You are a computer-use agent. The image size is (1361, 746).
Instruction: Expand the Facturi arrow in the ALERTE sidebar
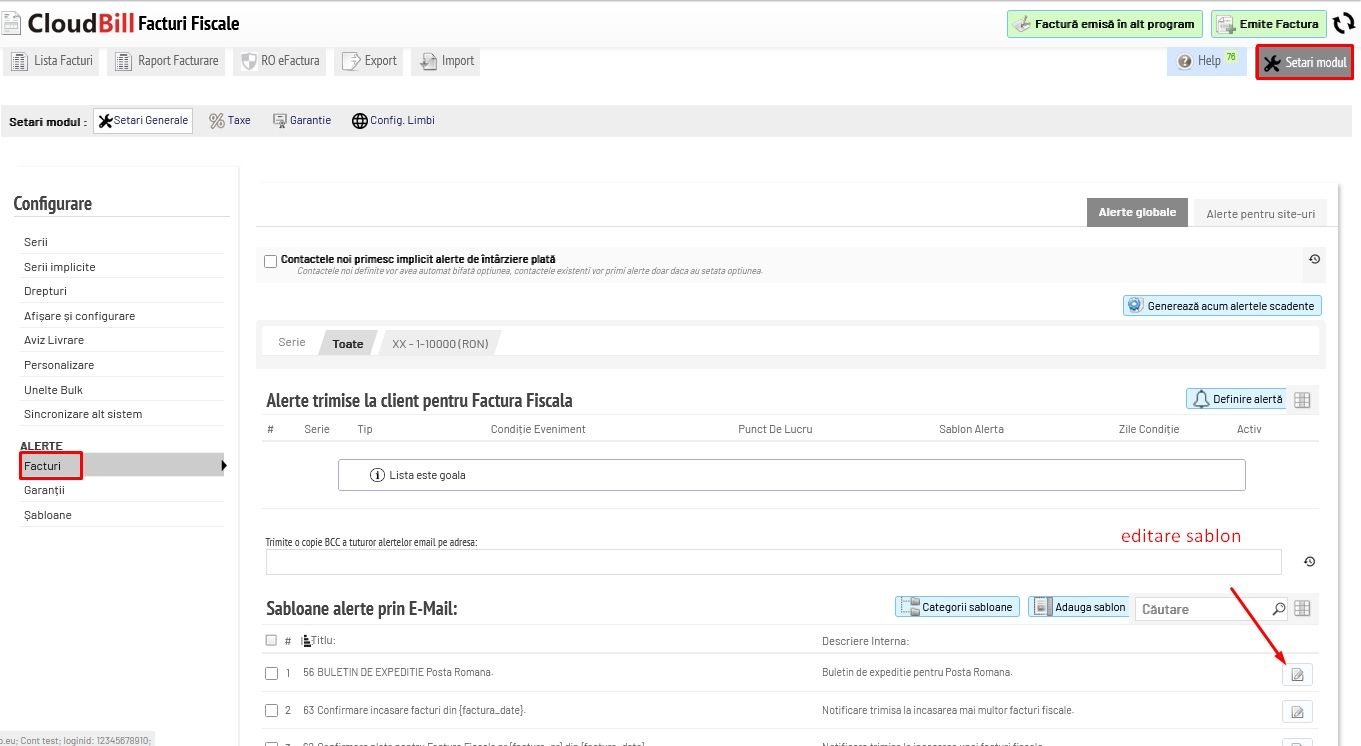point(224,466)
